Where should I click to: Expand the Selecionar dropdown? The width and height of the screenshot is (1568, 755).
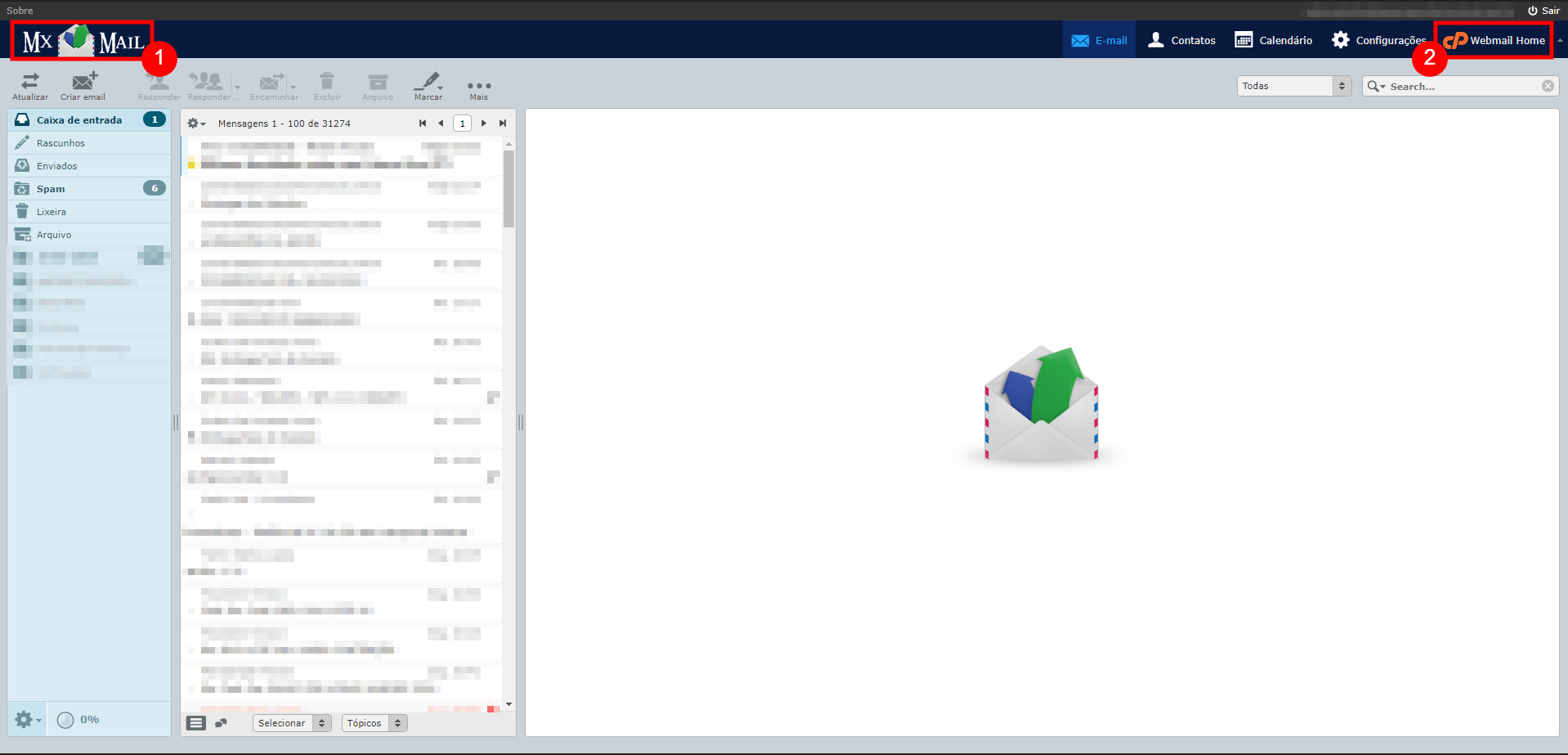[291, 723]
